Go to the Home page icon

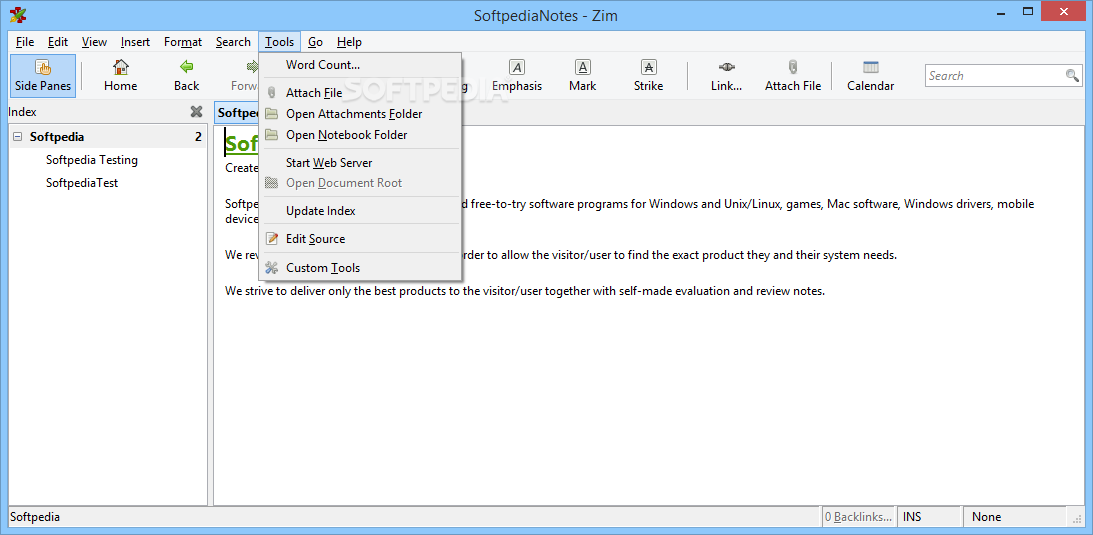[121, 68]
